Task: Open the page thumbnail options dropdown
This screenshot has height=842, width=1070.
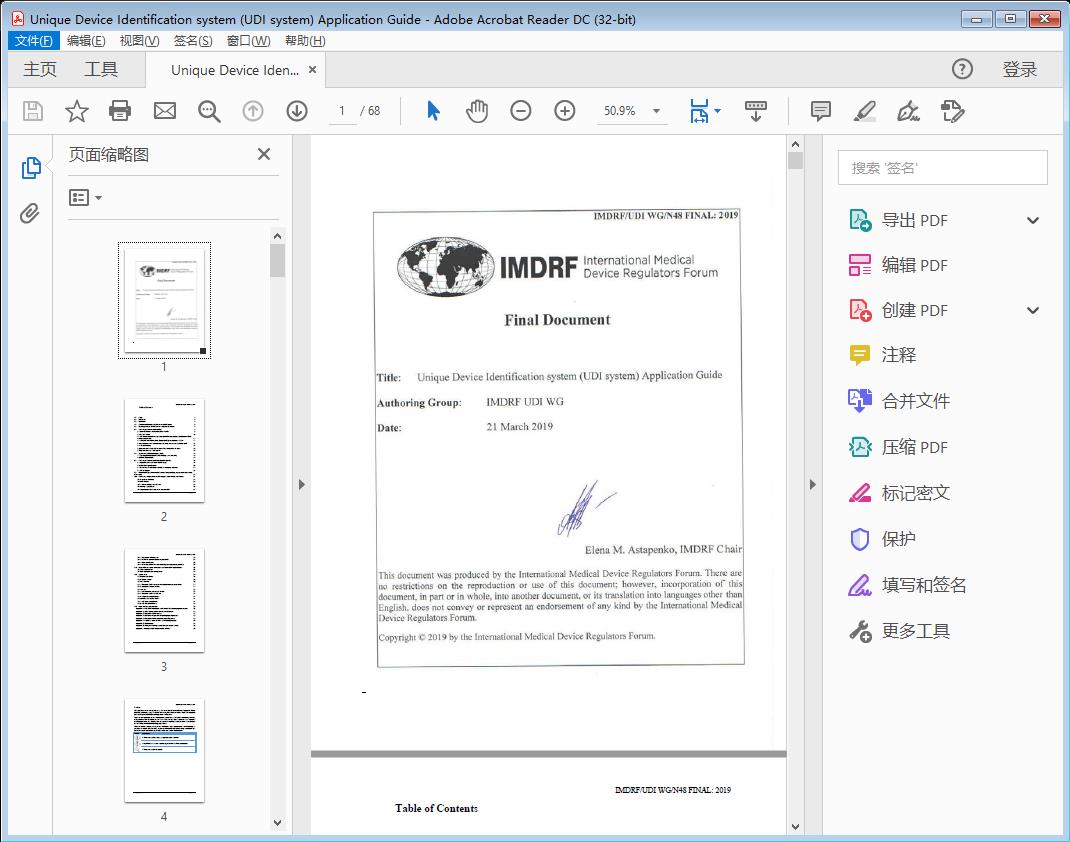Action: pos(85,197)
